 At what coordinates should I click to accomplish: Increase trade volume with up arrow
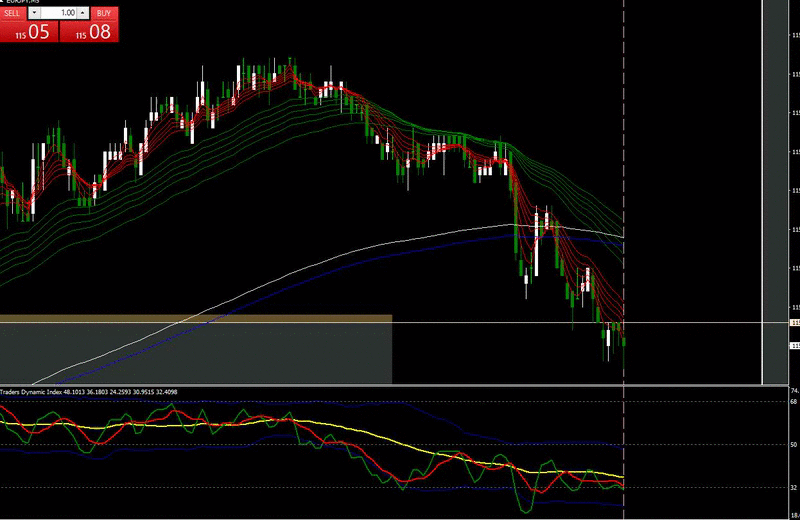click(x=83, y=13)
